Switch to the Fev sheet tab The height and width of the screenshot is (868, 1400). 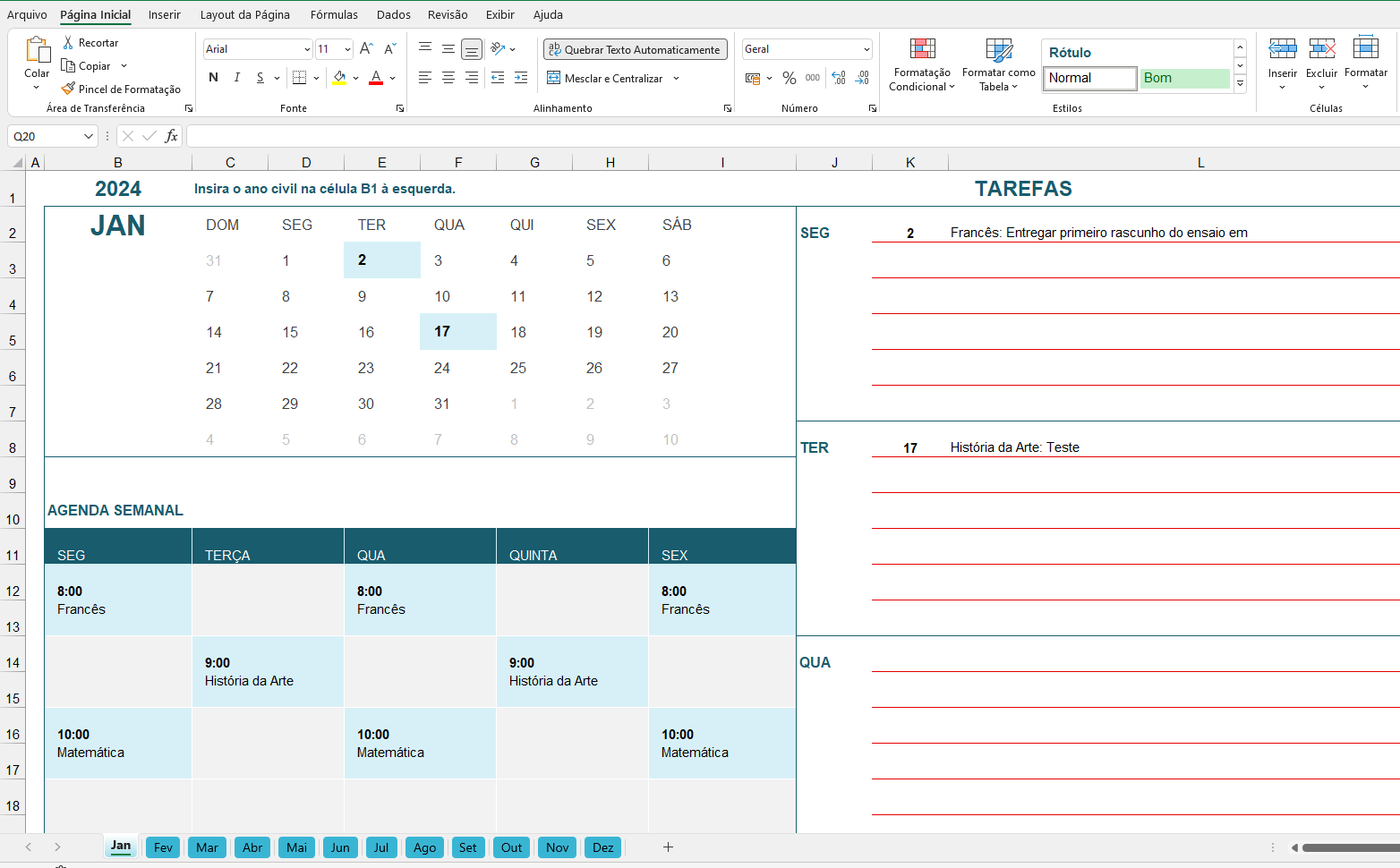click(x=163, y=847)
